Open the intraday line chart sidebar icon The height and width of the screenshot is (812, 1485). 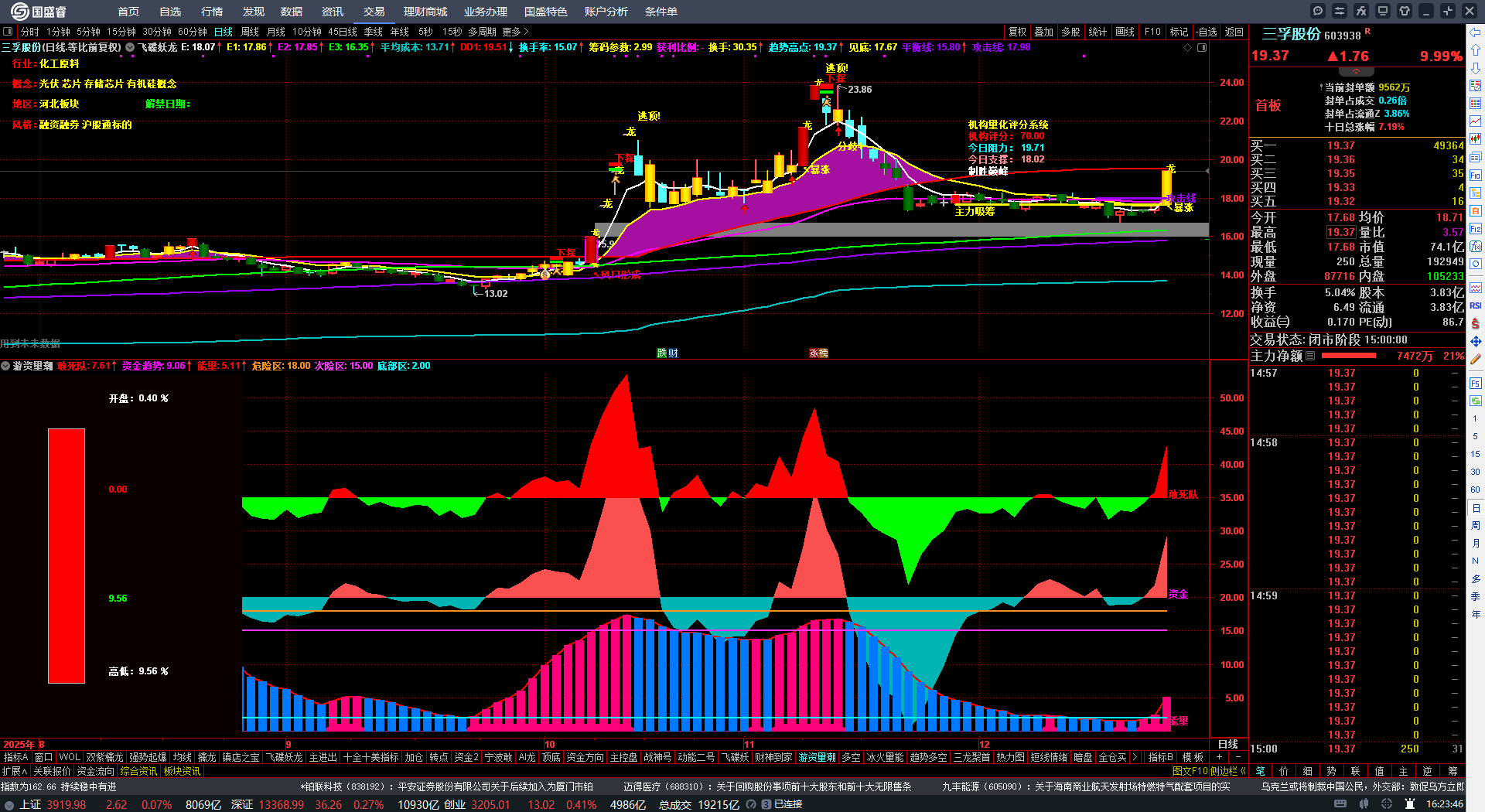(1476, 121)
